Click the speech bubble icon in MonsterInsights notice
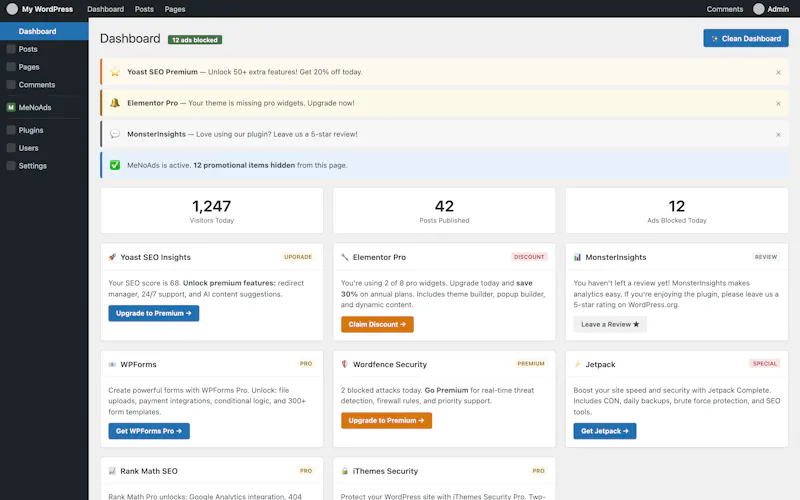The width and height of the screenshot is (800, 500). [x=115, y=134]
